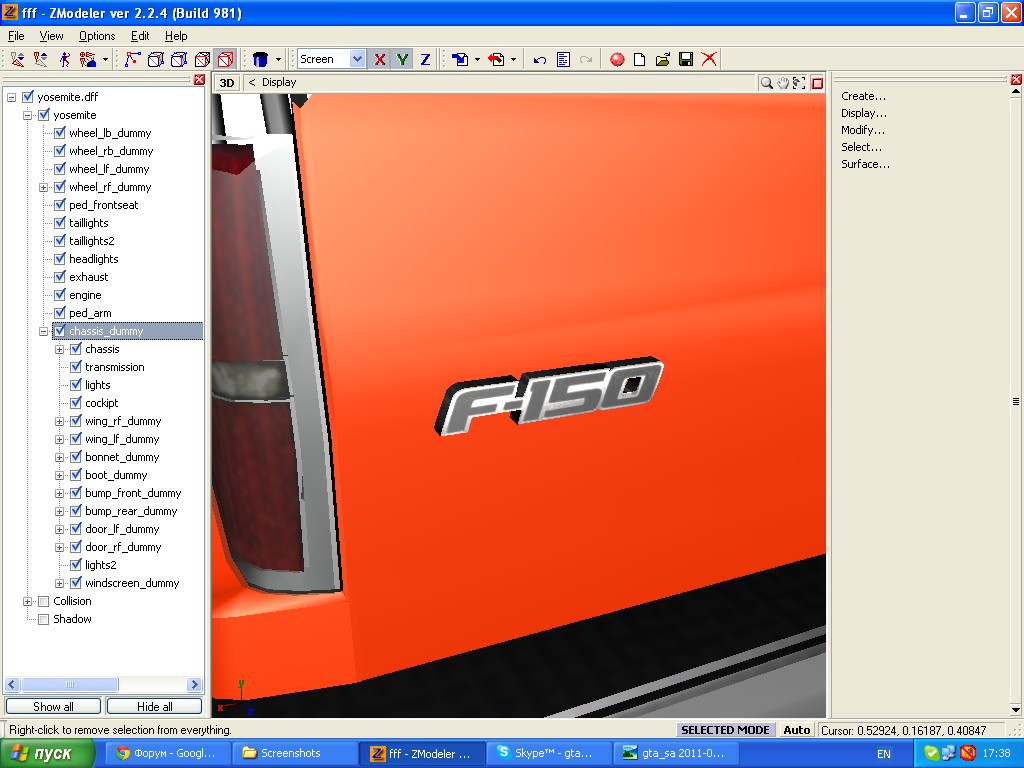Click the fit-view icon in viewport header
This screenshot has height=768, width=1024.
(x=799, y=83)
